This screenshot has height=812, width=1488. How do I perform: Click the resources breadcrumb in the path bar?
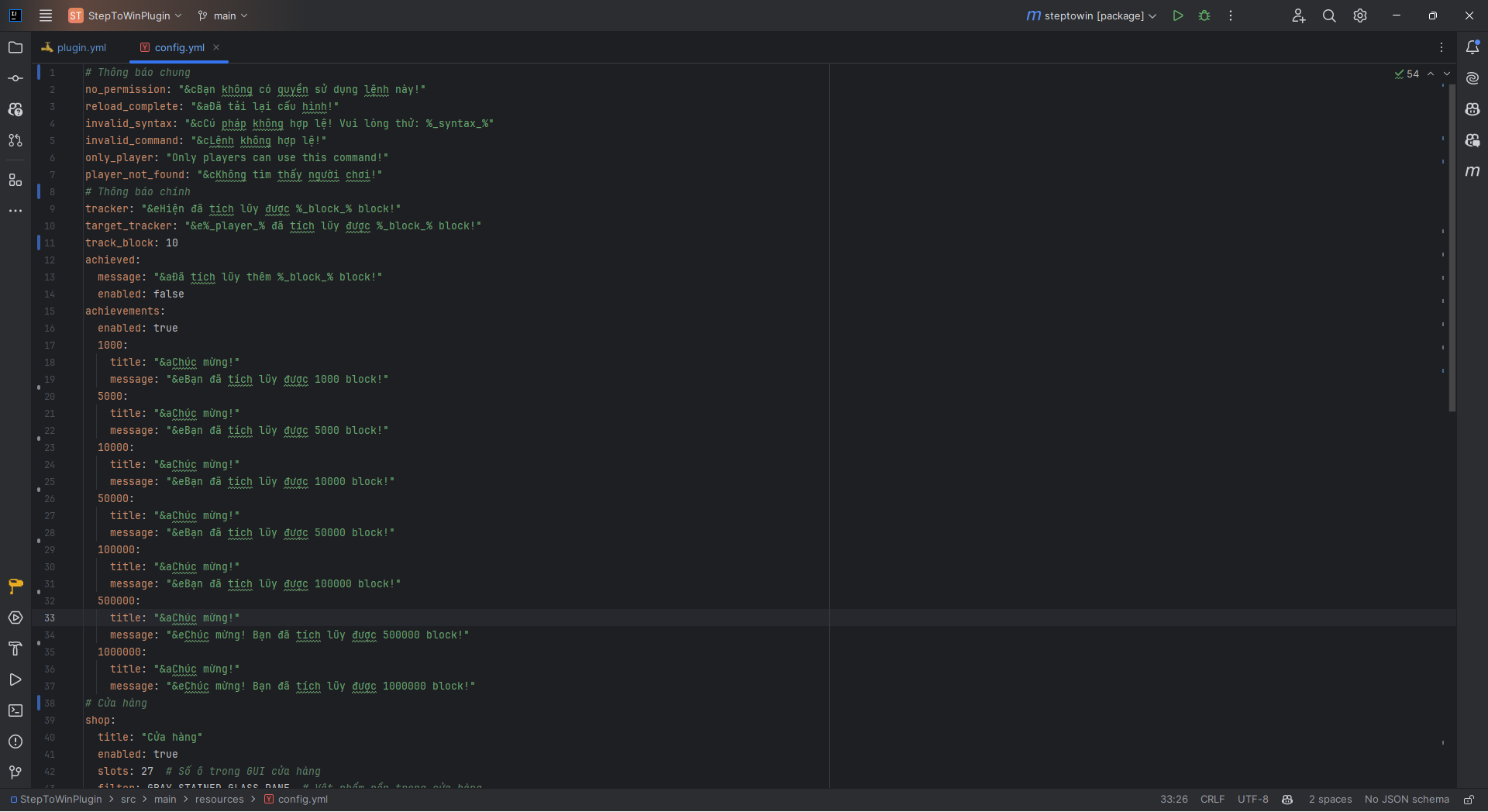pos(219,800)
